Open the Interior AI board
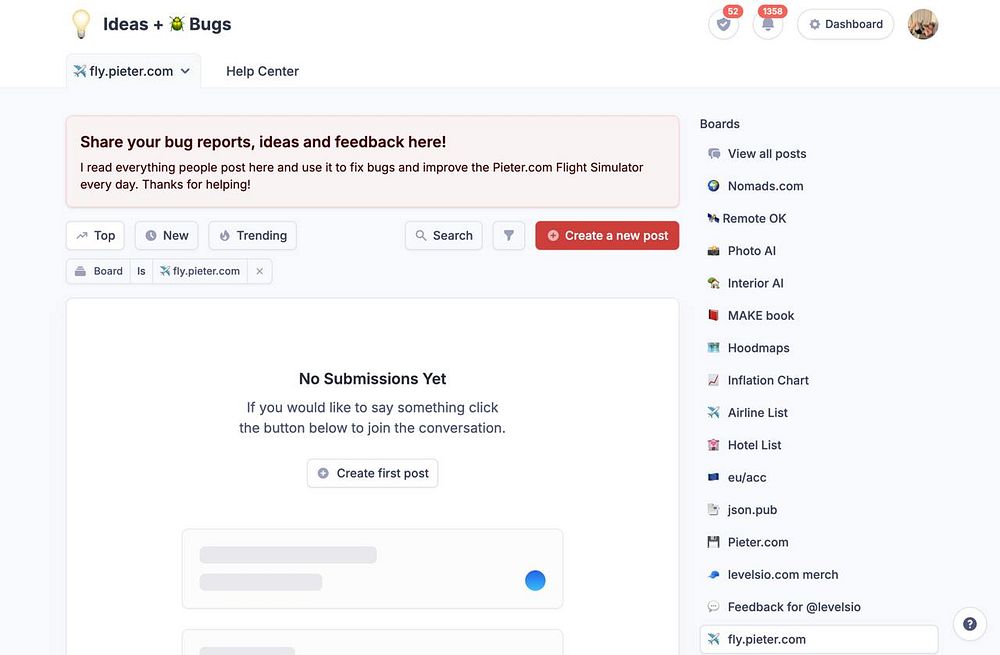The width and height of the screenshot is (1000, 655). (819, 283)
